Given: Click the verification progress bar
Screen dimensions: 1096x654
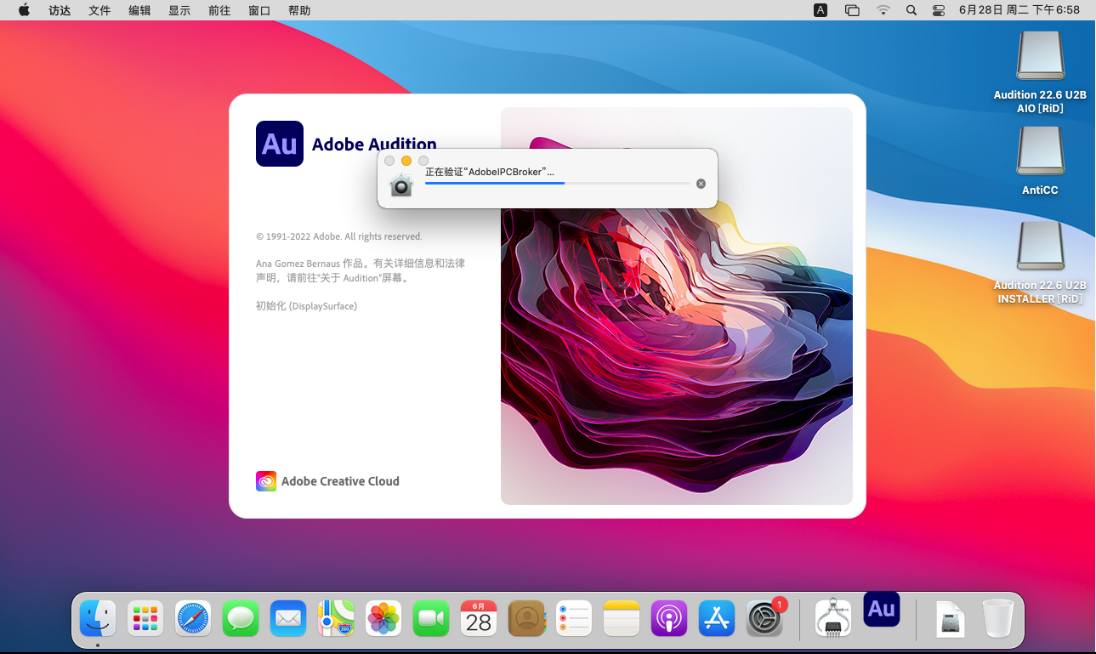Looking at the screenshot, I should (x=558, y=183).
